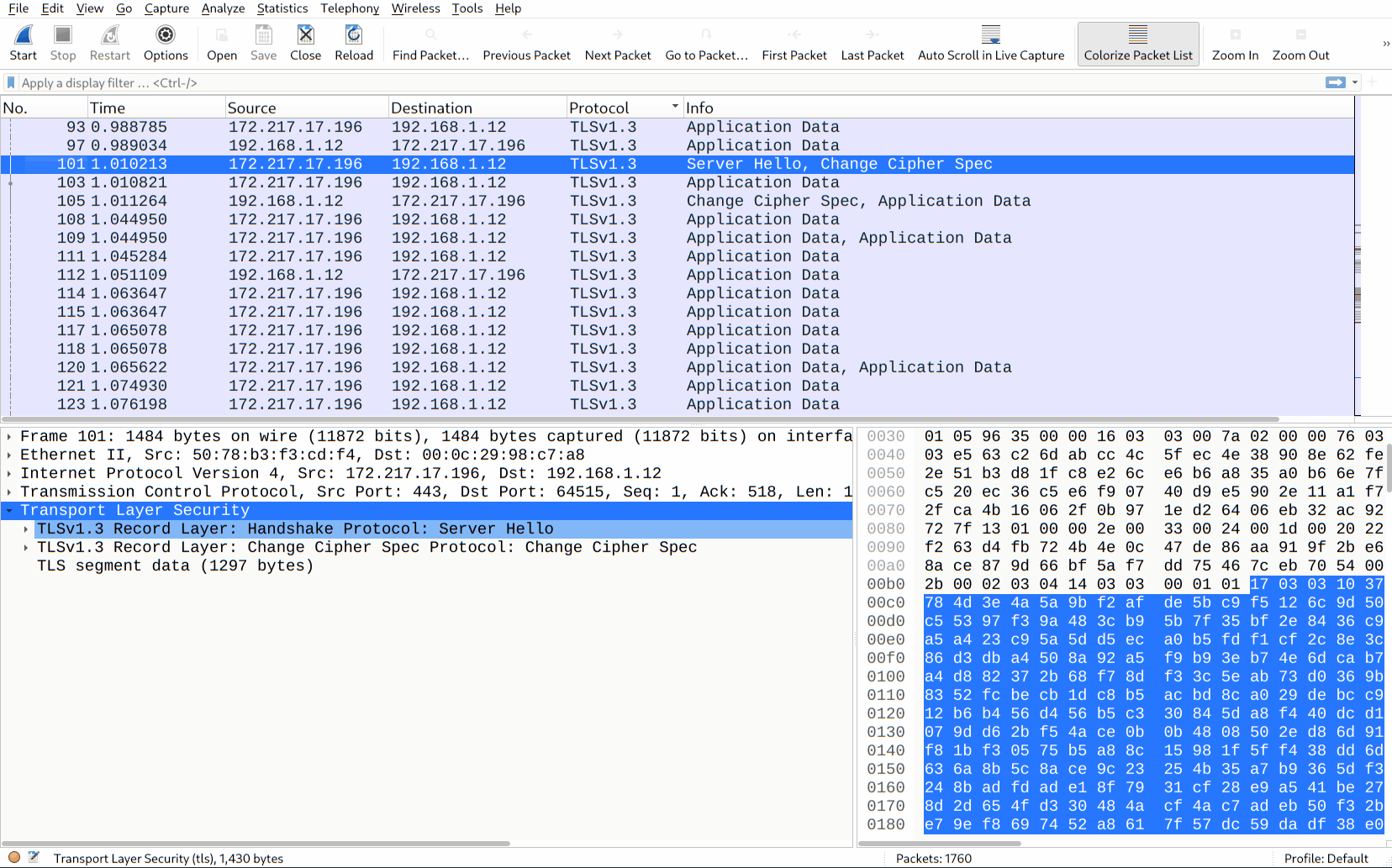Open capture Options
The height and width of the screenshot is (868, 1392).
coord(166,43)
